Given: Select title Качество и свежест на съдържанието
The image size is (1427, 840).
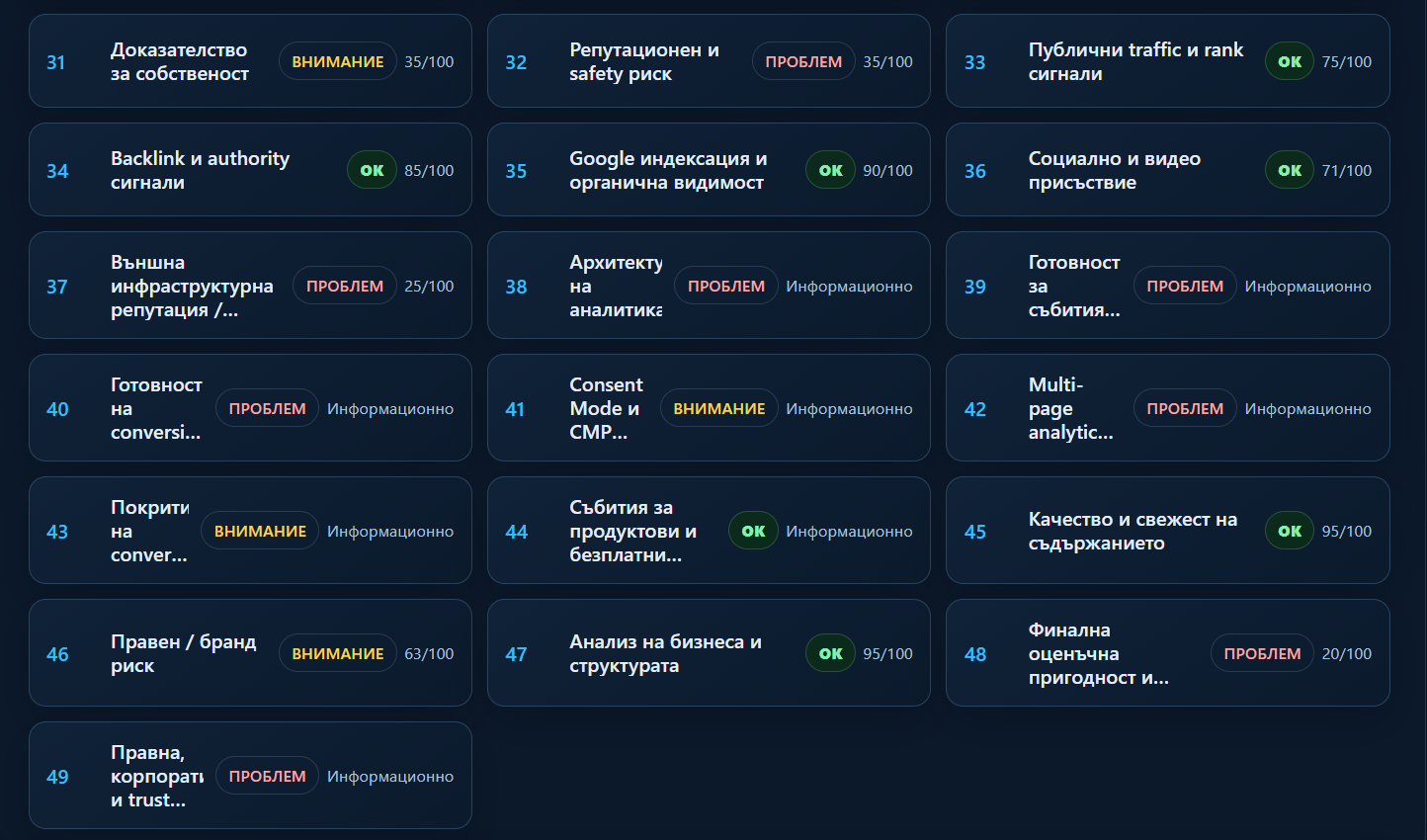Looking at the screenshot, I should [1133, 531].
